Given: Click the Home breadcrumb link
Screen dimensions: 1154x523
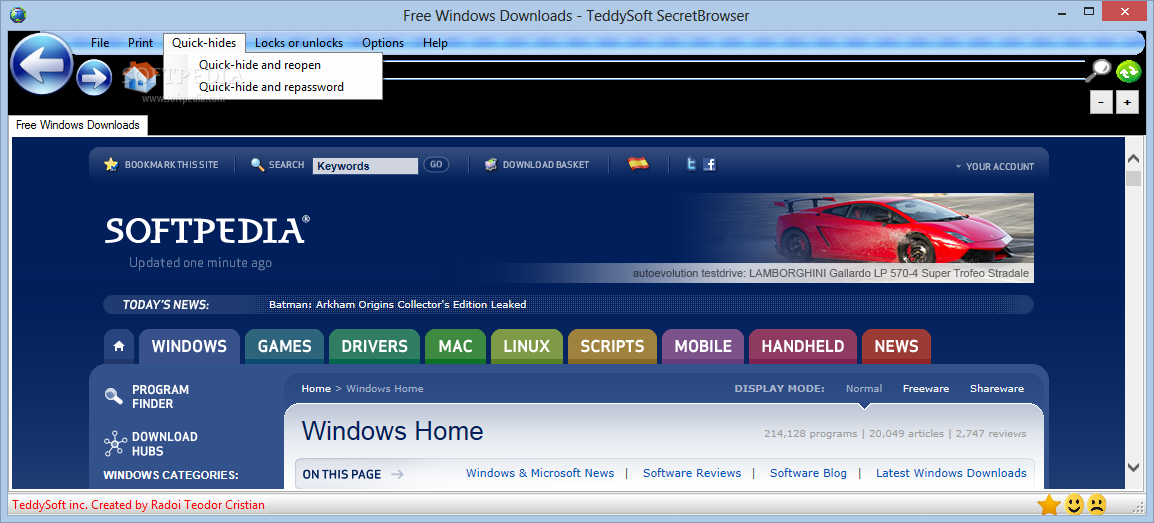Looking at the screenshot, I should 316,388.
